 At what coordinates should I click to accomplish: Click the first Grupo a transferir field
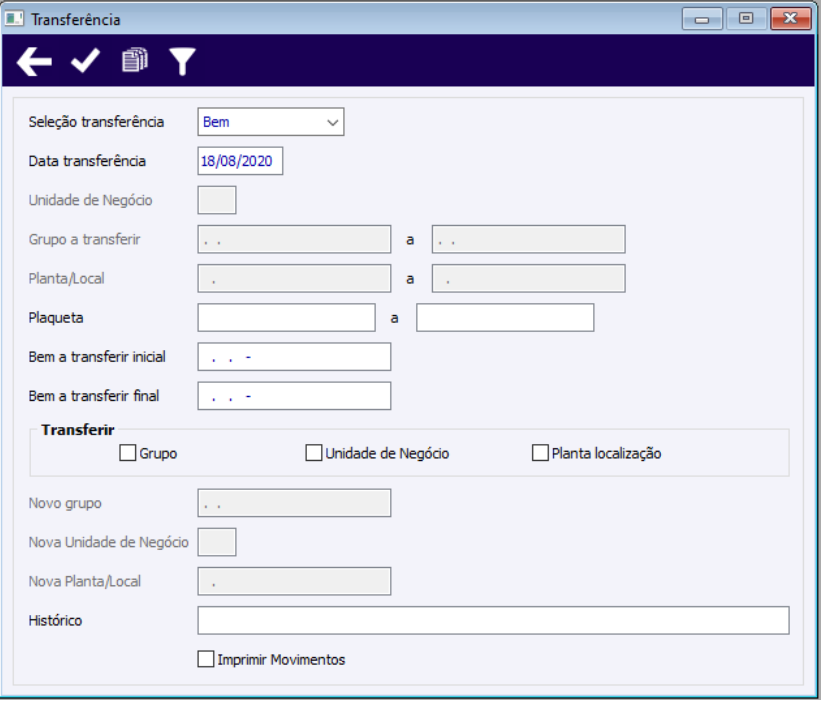click(x=294, y=239)
